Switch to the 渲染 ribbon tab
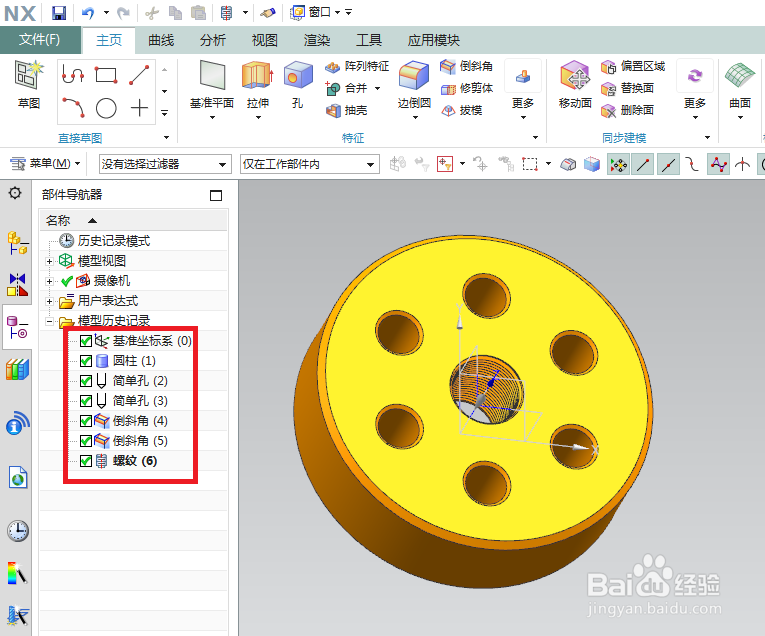Image resolution: width=765 pixels, height=636 pixels. click(x=317, y=40)
